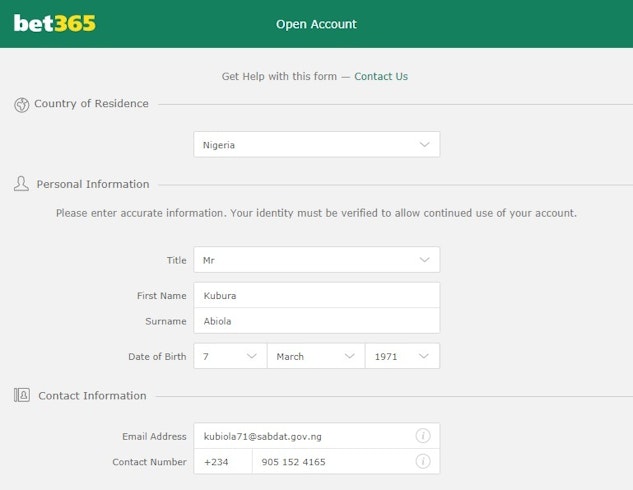
Task: Focus the Email Address input field
Action: coord(305,436)
